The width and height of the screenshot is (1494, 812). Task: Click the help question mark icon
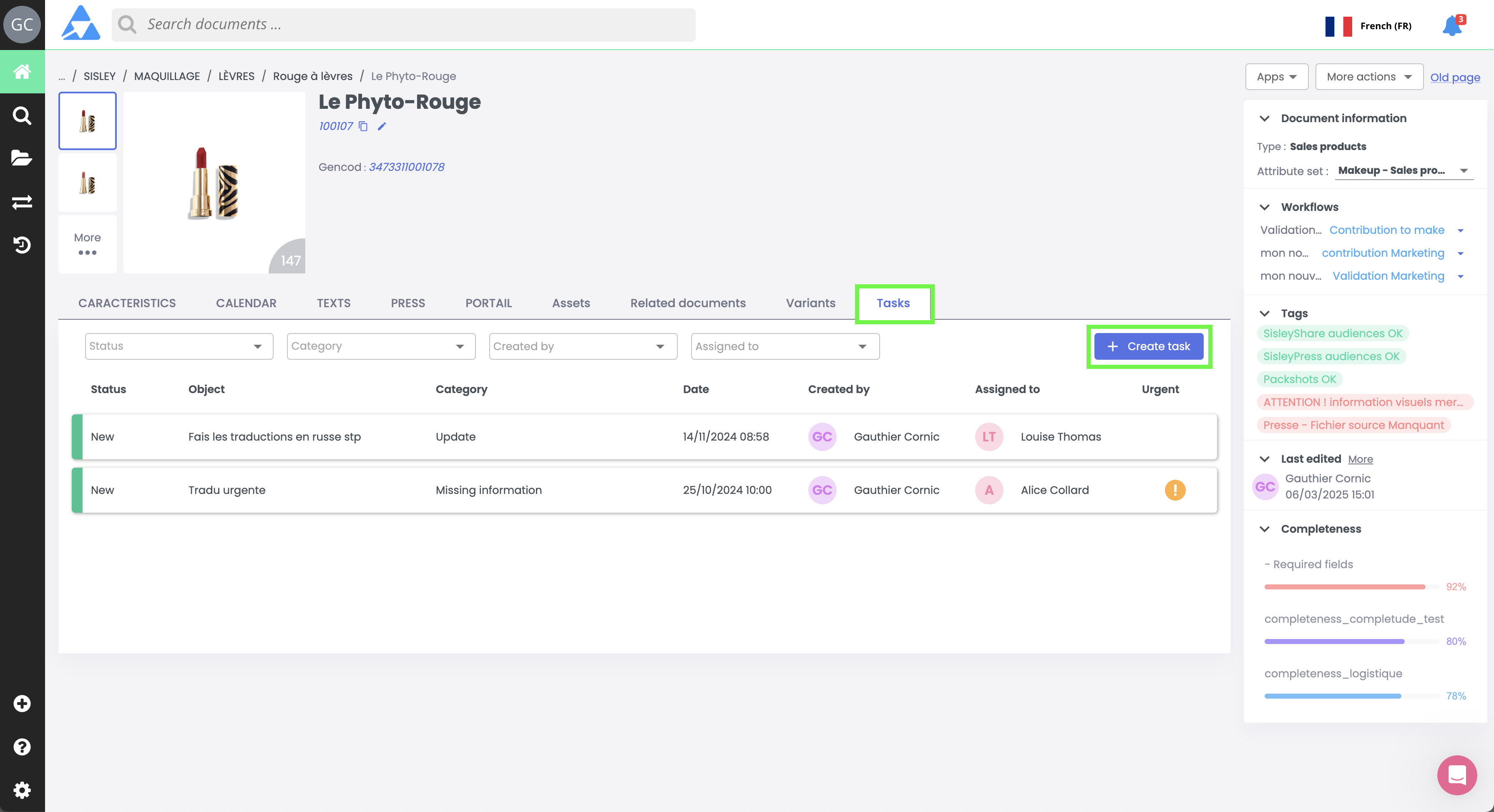[22, 747]
